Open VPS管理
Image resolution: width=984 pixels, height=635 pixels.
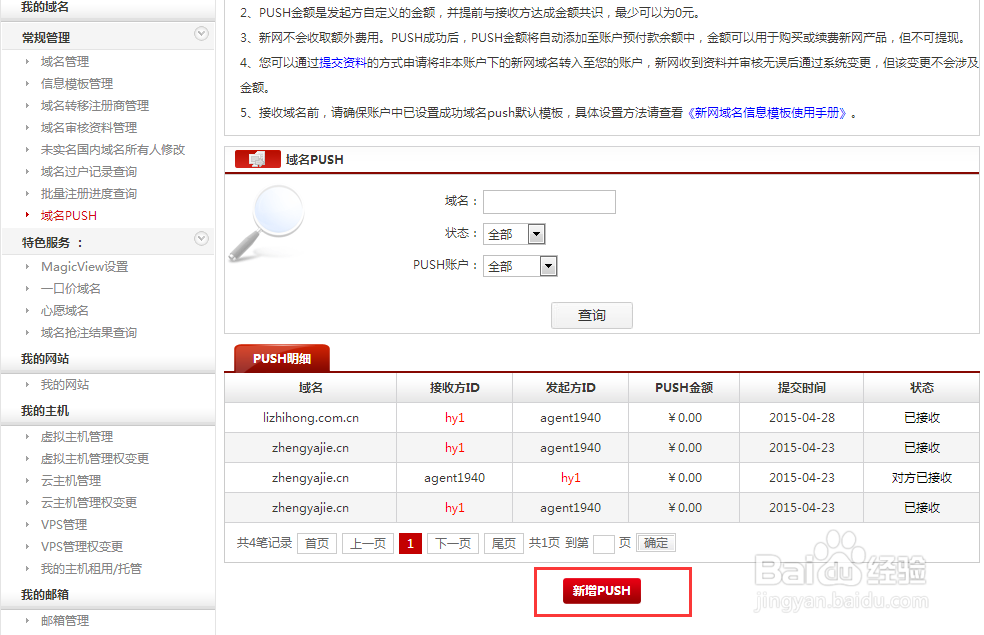click(x=64, y=525)
